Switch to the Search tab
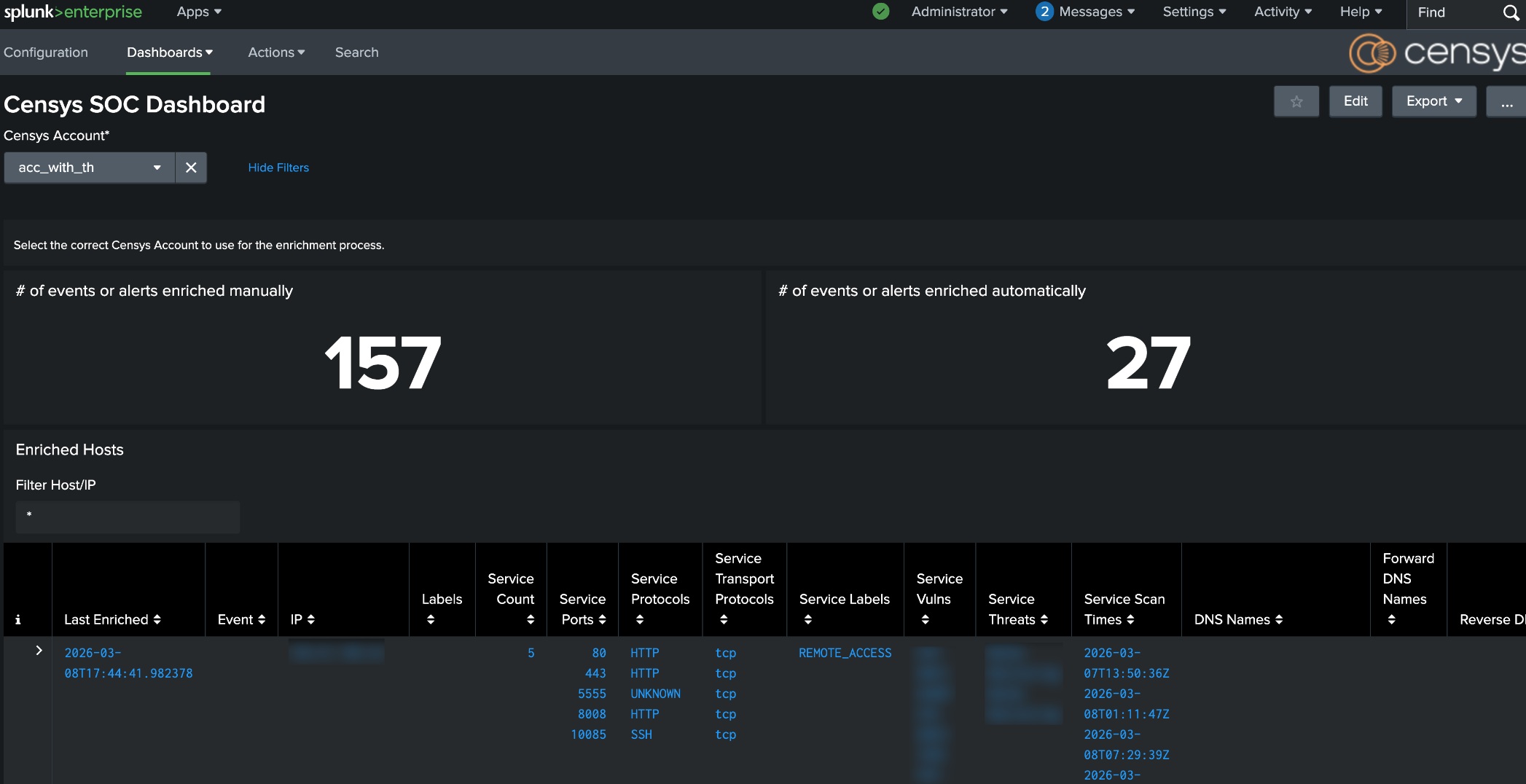The height and width of the screenshot is (784, 1526). [x=357, y=52]
